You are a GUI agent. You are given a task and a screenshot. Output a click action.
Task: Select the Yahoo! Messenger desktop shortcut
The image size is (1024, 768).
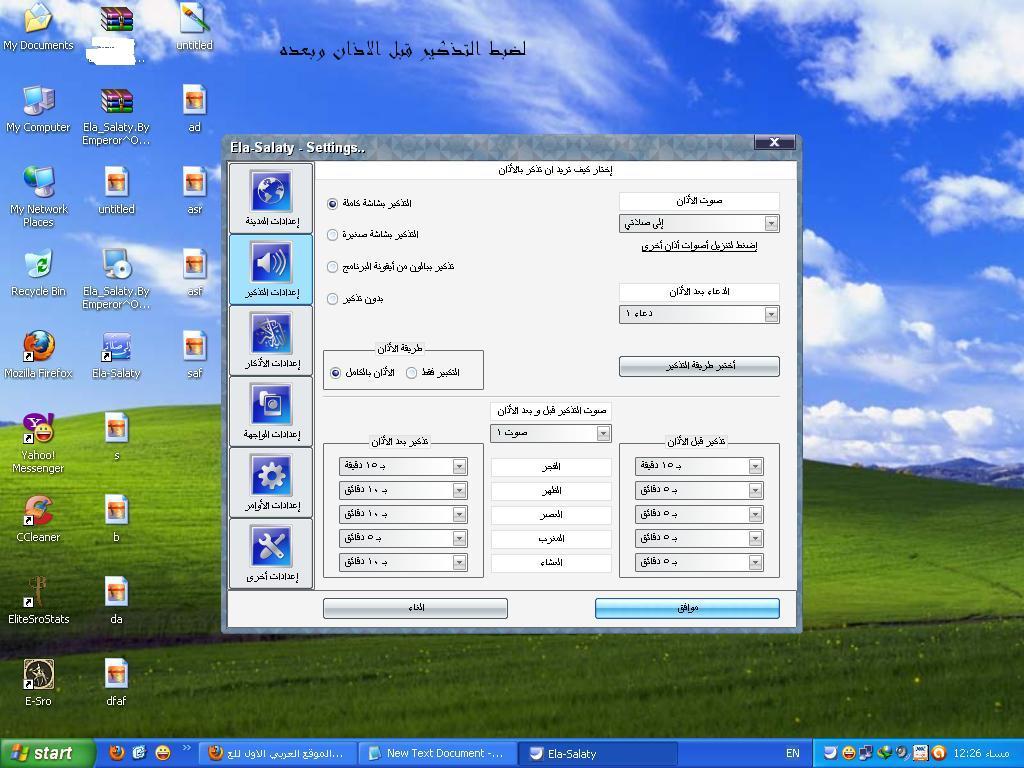pos(38,443)
